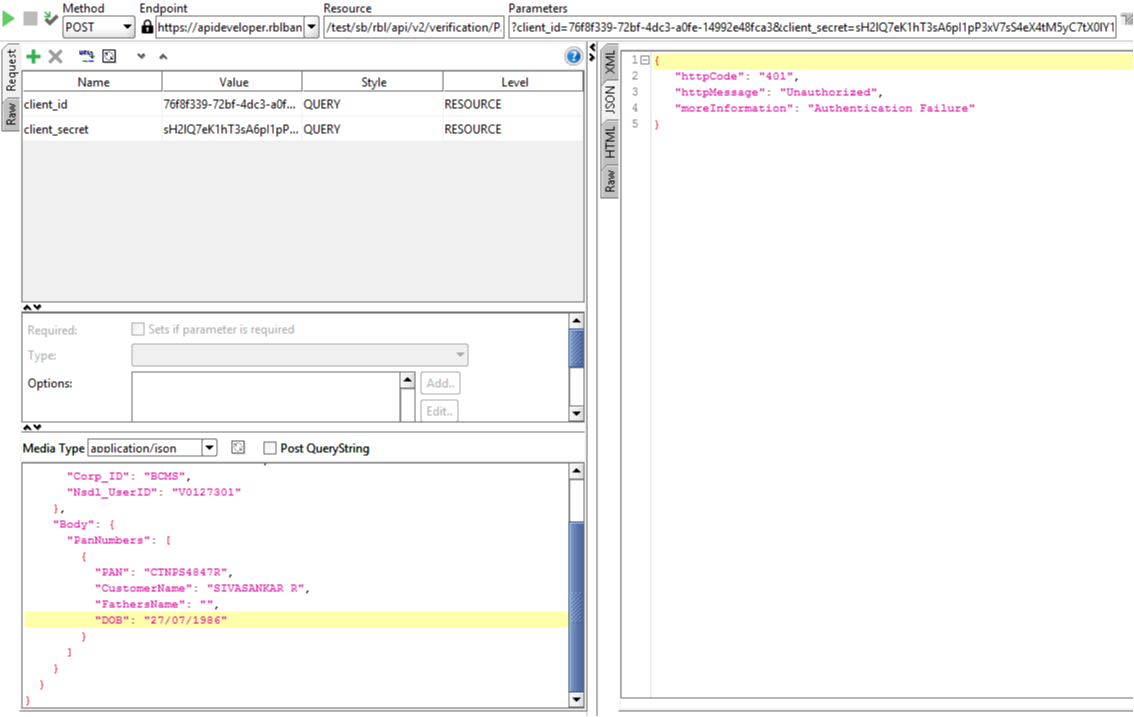Switch to the Request vertical tab
The image size is (1134, 717).
11,70
